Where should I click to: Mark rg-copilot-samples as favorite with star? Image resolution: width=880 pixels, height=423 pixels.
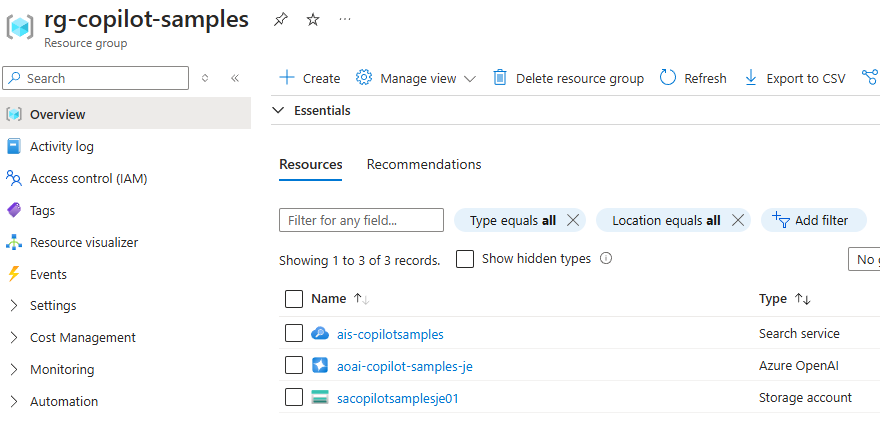click(313, 20)
